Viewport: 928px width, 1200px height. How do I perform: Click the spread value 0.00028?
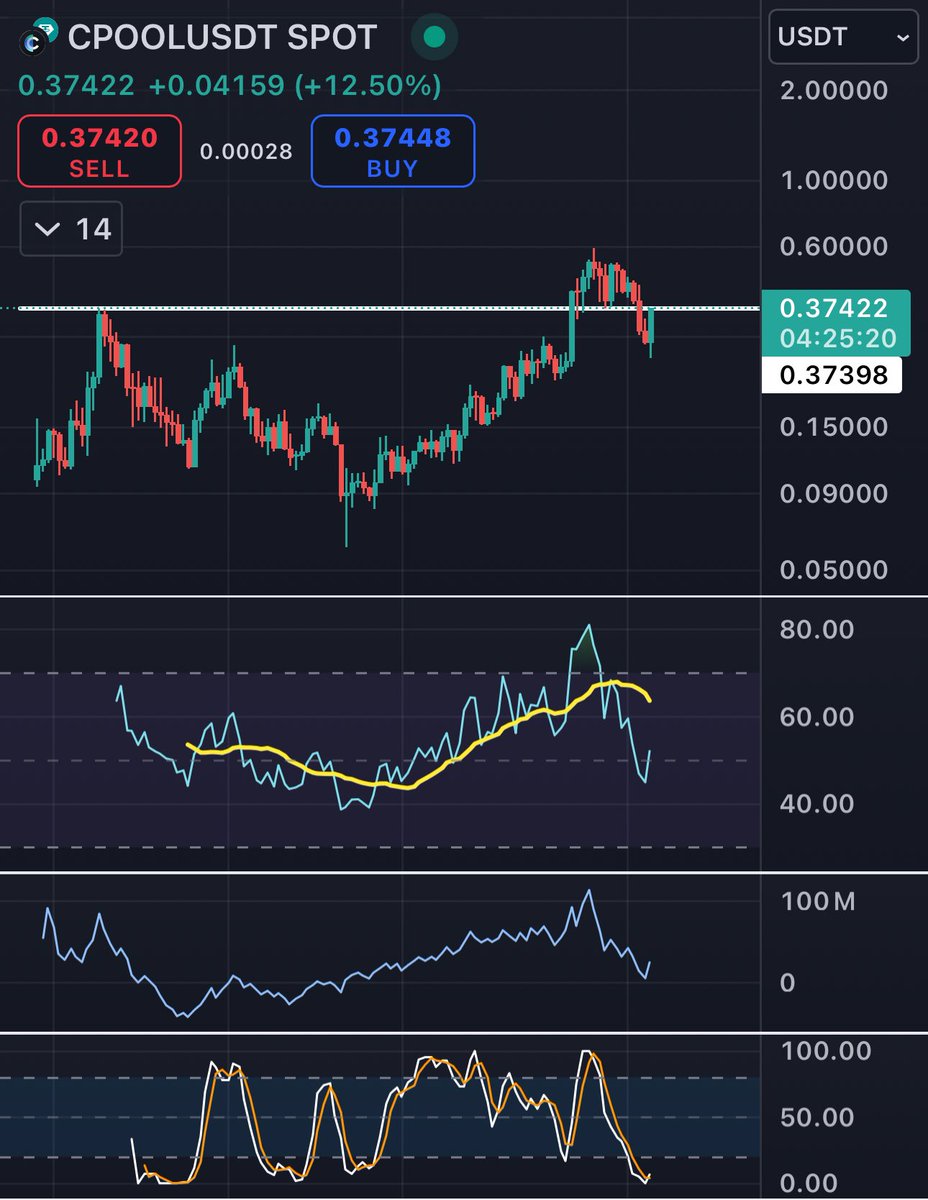pos(245,151)
